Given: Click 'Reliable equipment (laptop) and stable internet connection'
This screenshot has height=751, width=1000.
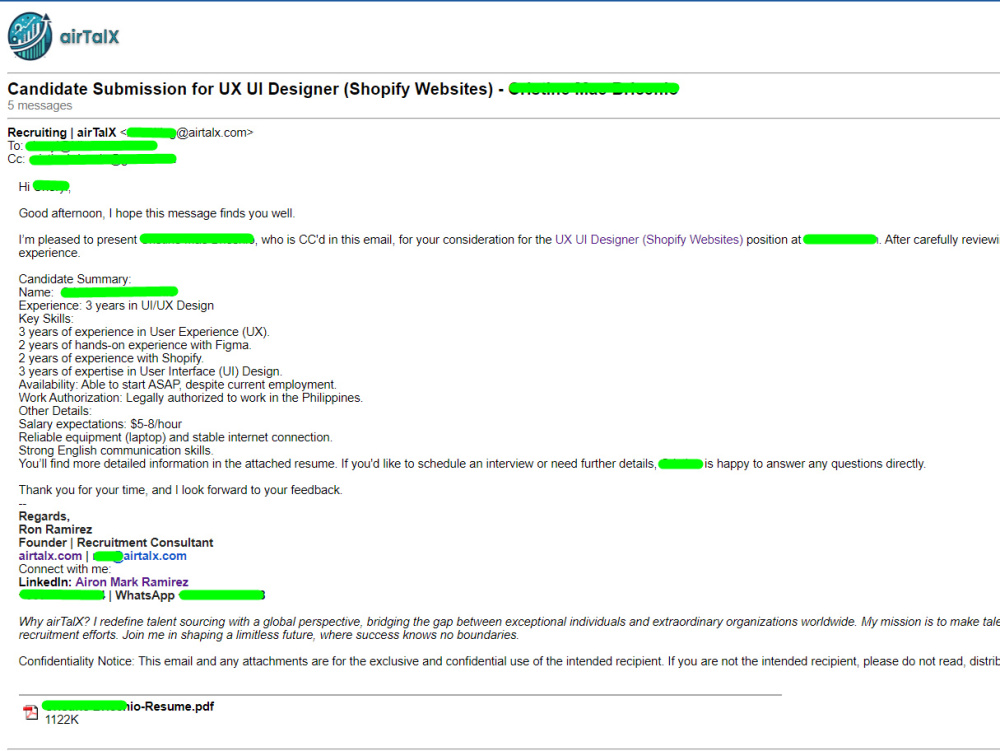Looking at the screenshot, I should (x=175, y=437).
